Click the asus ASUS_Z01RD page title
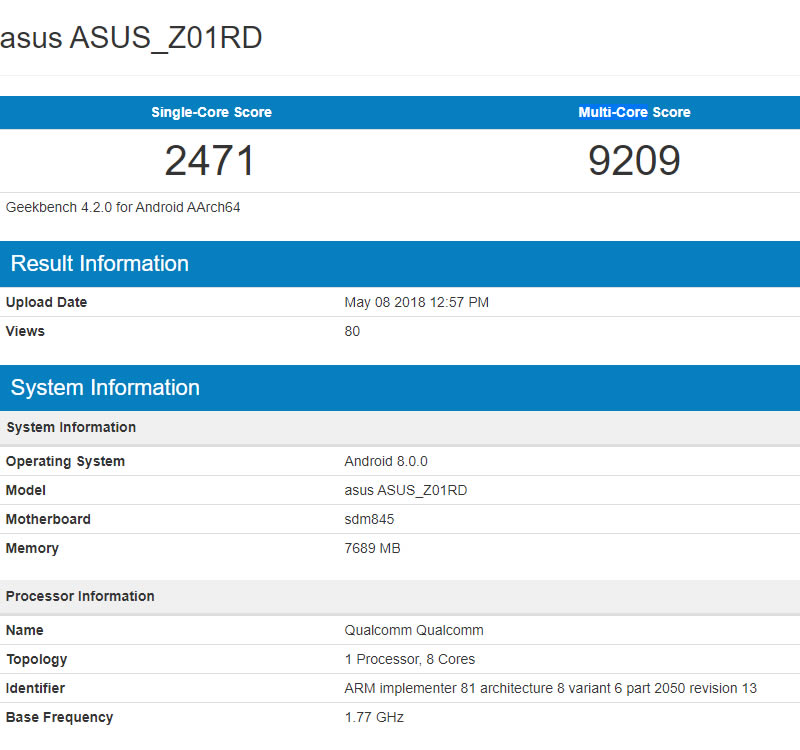800x750 pixels. (131, 38)
